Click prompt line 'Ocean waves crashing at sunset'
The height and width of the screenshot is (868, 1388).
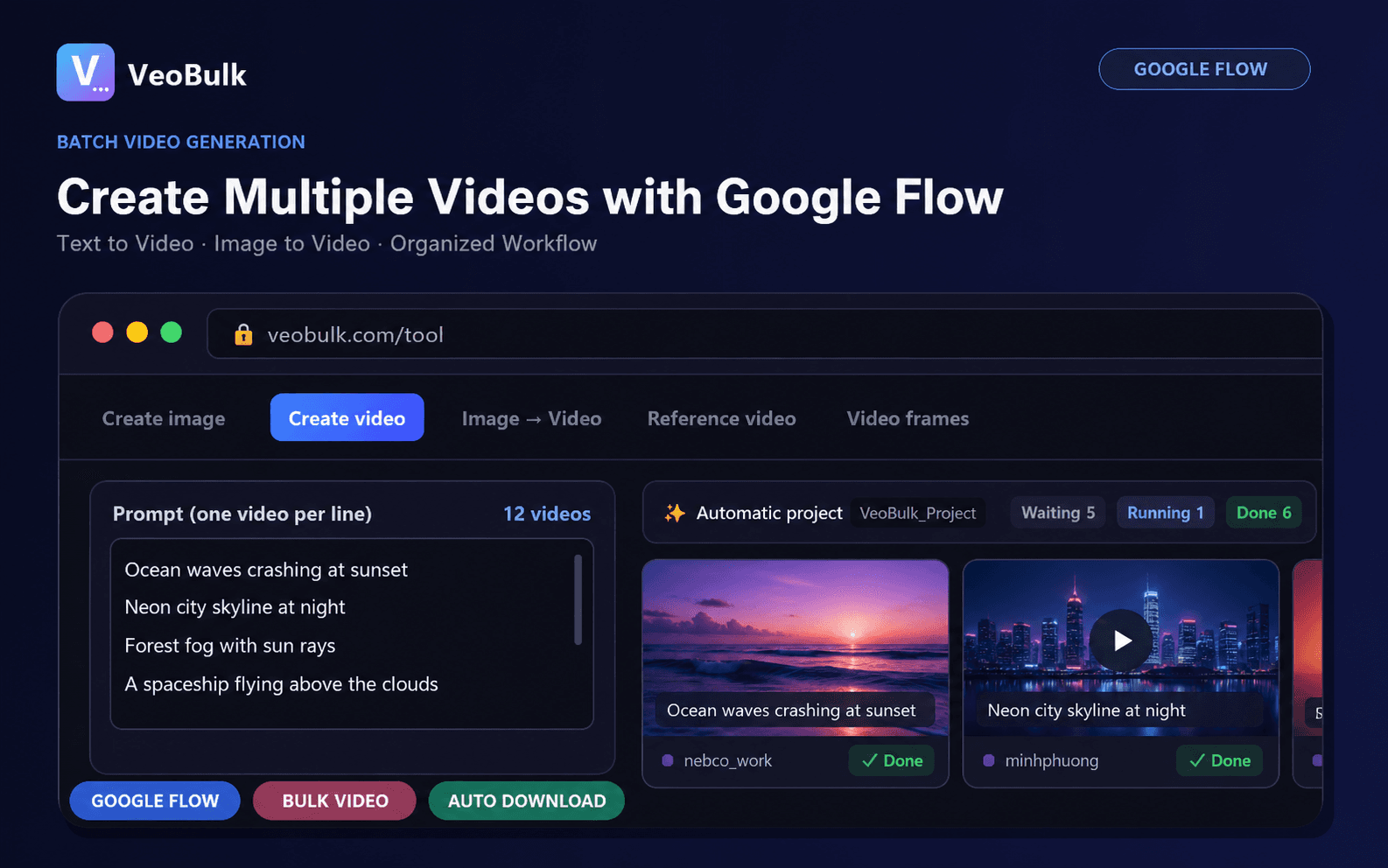266,570
